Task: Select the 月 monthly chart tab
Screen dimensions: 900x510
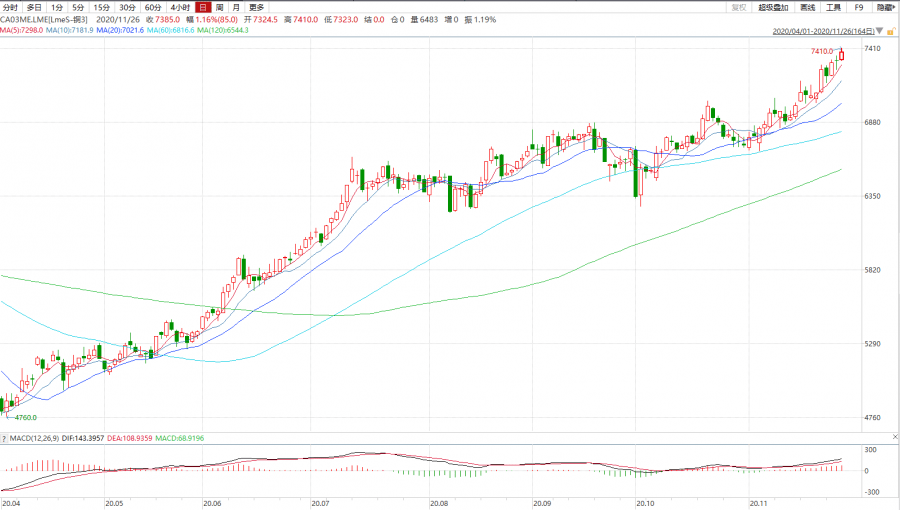Action: click(x=235, y=7)
